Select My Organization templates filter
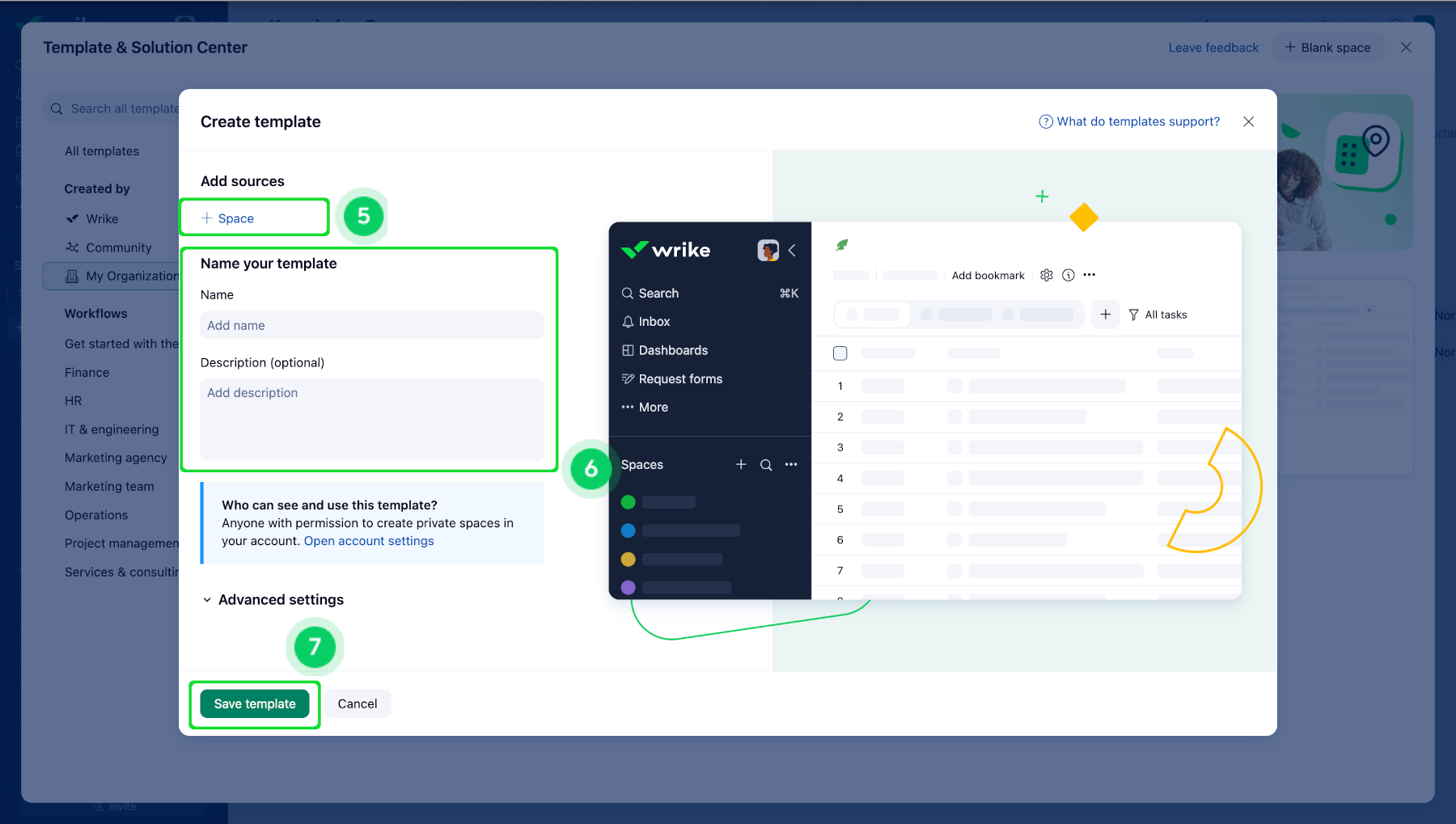The width and height of the screenshot is (1456, 824). (112, 276)
